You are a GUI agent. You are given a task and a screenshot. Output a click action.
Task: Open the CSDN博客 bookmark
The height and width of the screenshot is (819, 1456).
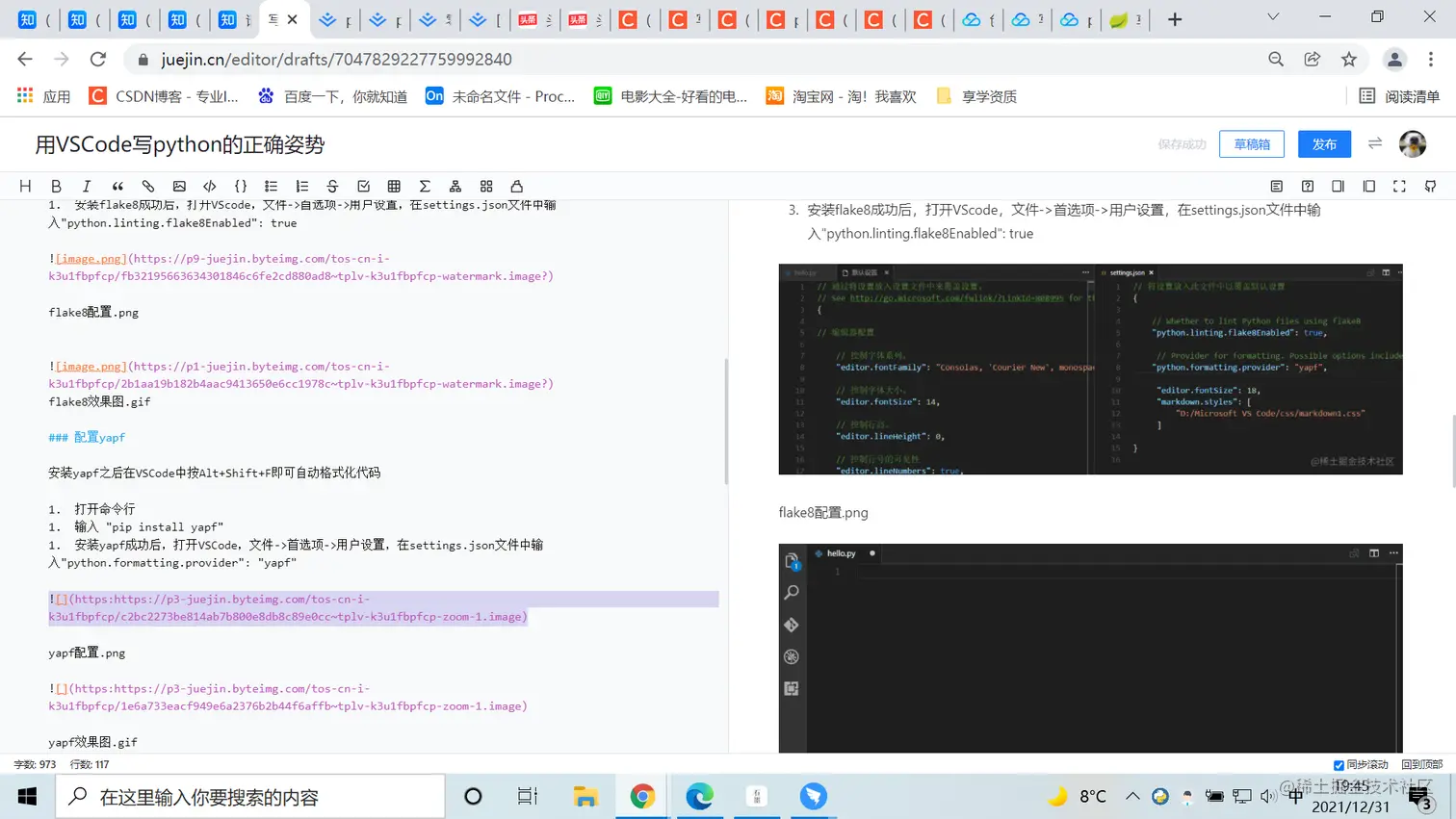(x=164, y=96)
